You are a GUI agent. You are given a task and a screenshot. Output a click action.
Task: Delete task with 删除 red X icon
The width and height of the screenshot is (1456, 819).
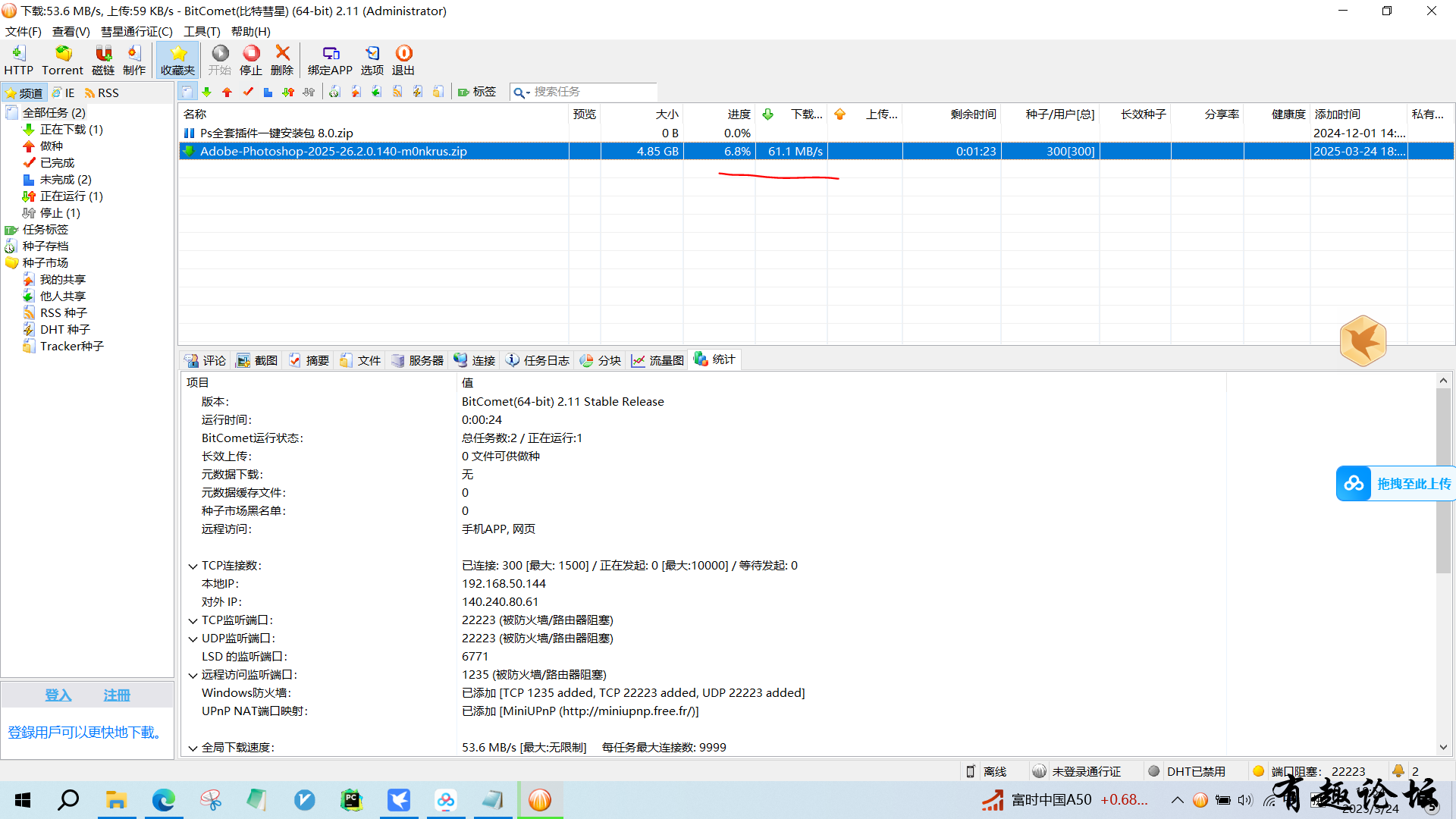tap(282, 60)
